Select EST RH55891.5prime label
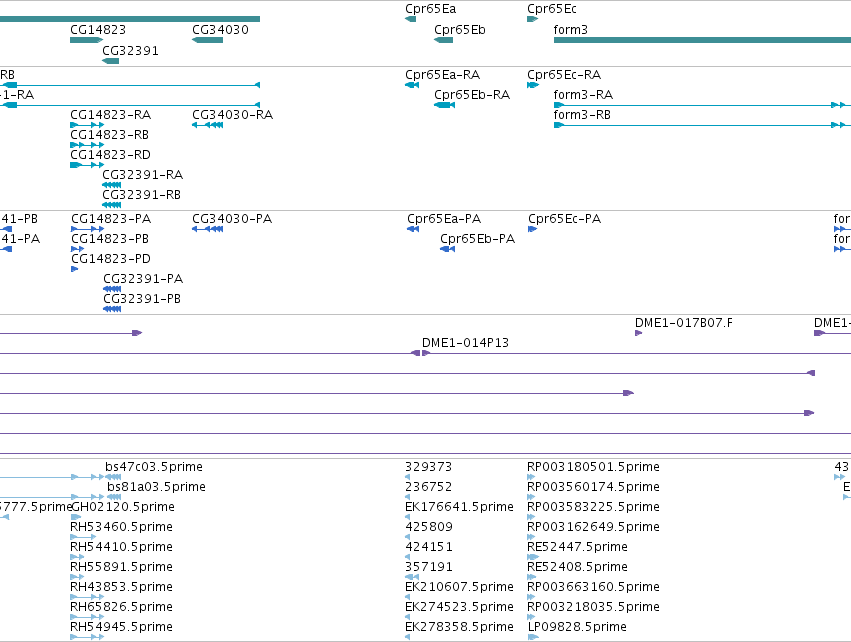This screenshot has height=642, width=851. (121, 567)
